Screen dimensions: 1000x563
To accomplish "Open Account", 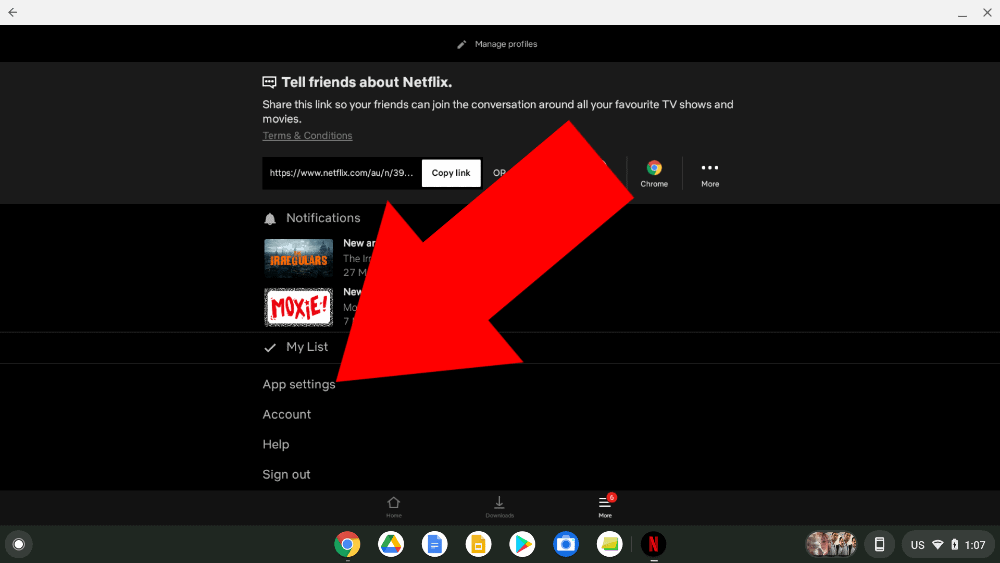I will [286, 414].
